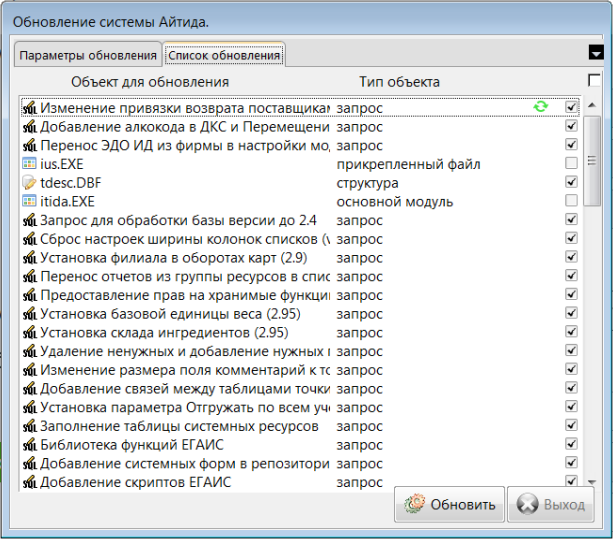613x539 pixels.
Task: Select row 'Запрос для обработки базы версии до 2.4'
Action: [178, 220]
